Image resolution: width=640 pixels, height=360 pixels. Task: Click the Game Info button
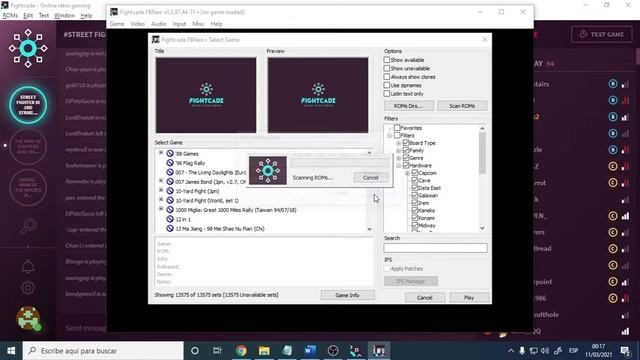[x=347, y=295]
